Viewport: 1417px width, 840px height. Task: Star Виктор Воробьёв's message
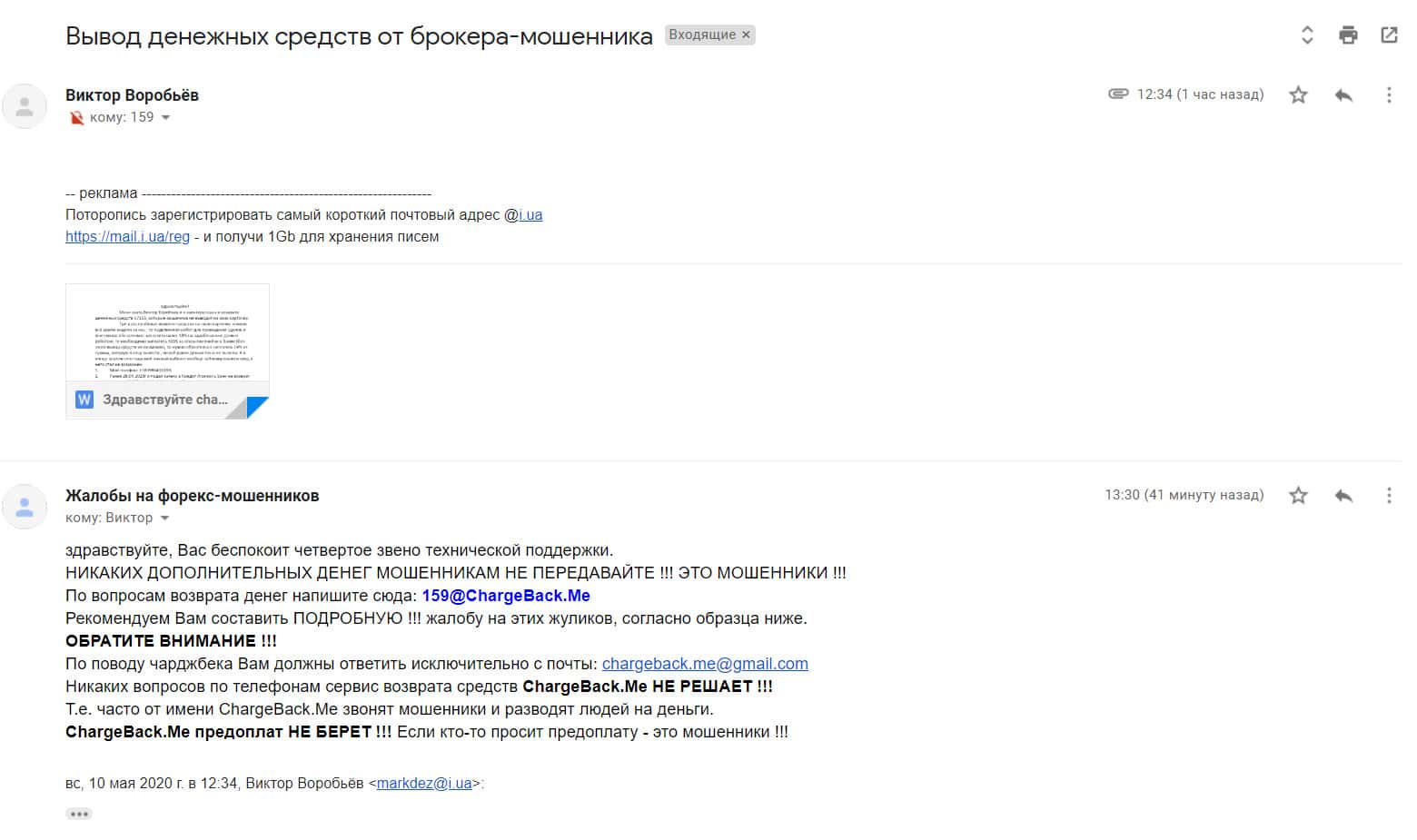click(x=1298, y=94)
